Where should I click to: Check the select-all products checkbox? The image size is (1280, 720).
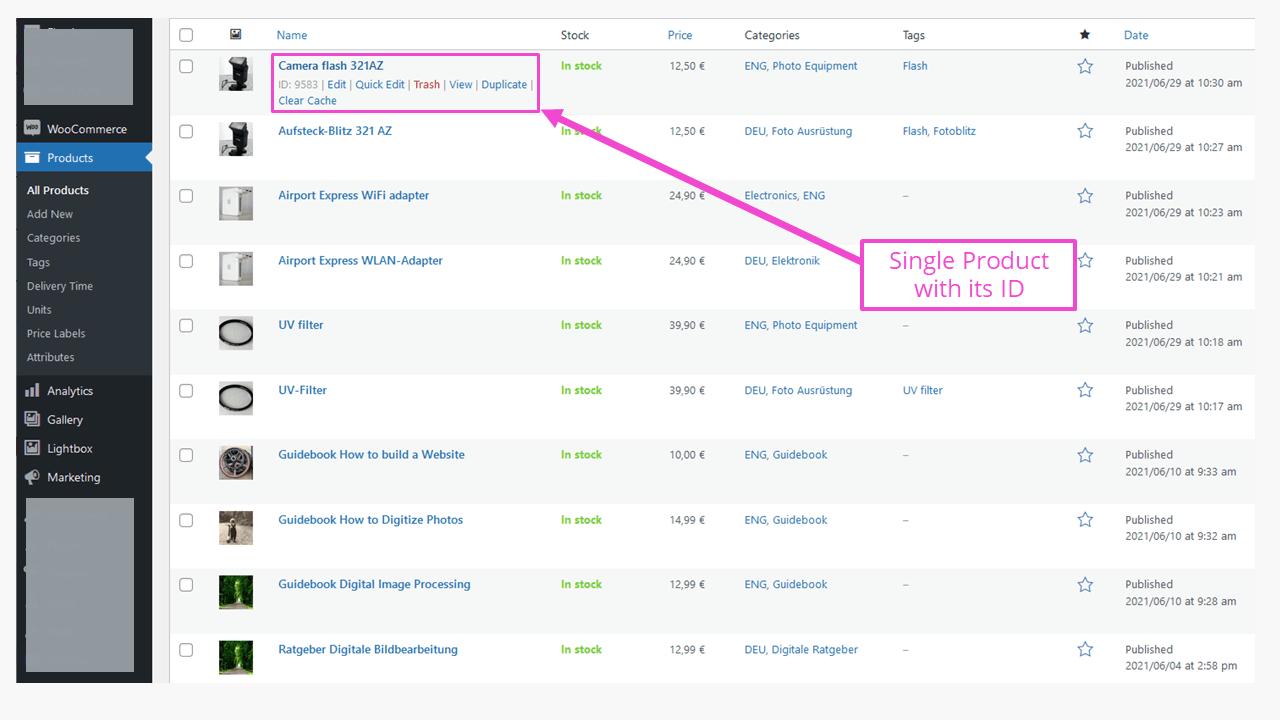coord(186,34)
